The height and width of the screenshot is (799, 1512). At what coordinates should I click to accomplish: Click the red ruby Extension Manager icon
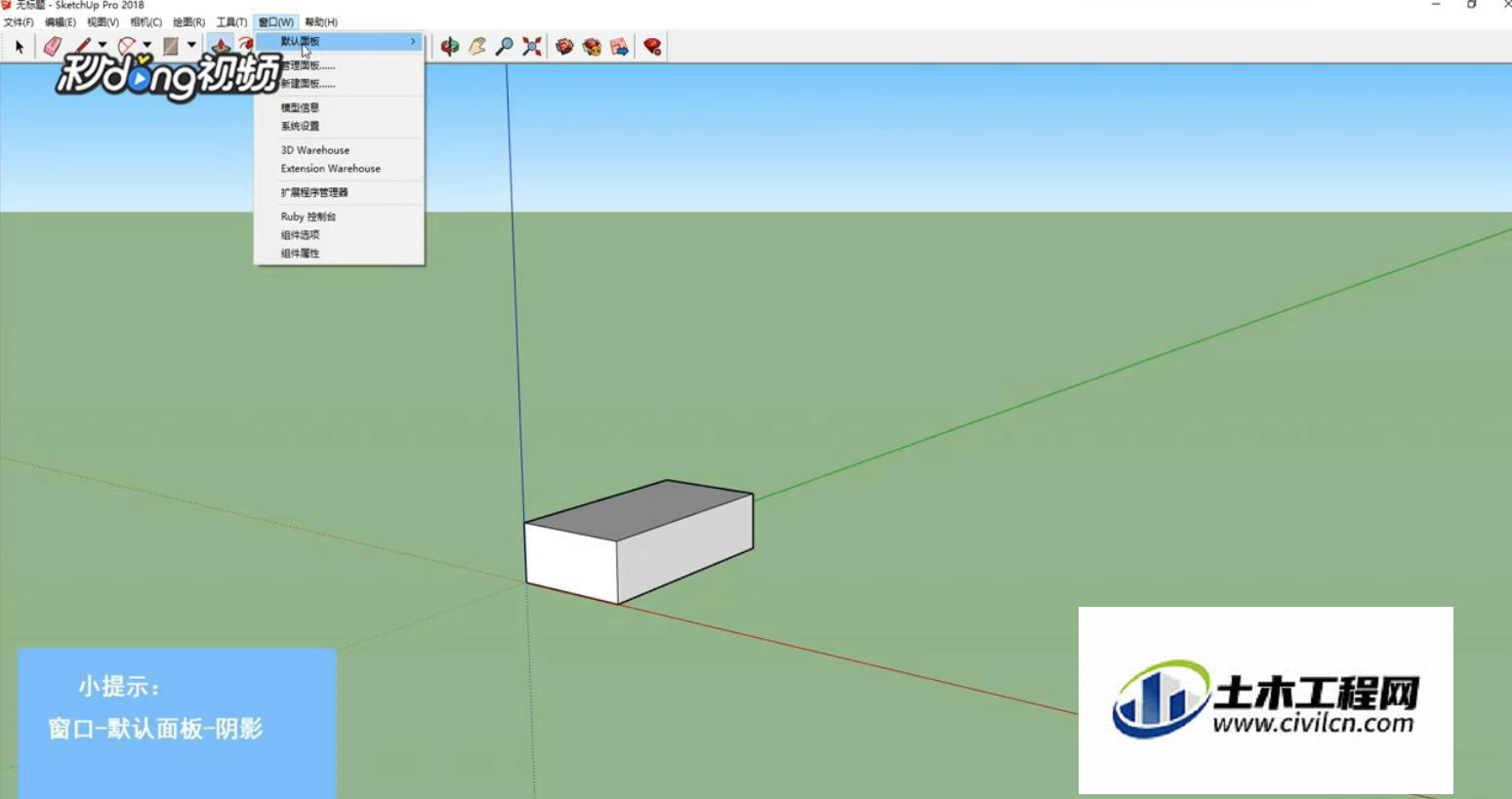[x=652, y=46]
